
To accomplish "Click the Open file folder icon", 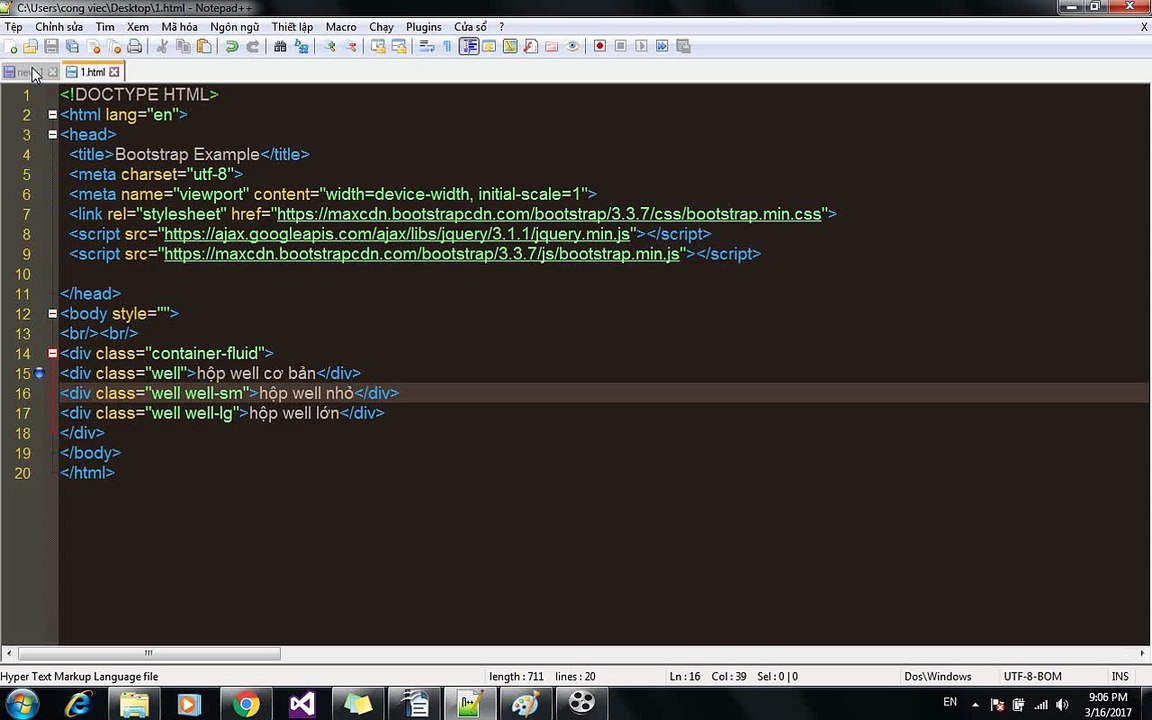I will tap(31, 46).
